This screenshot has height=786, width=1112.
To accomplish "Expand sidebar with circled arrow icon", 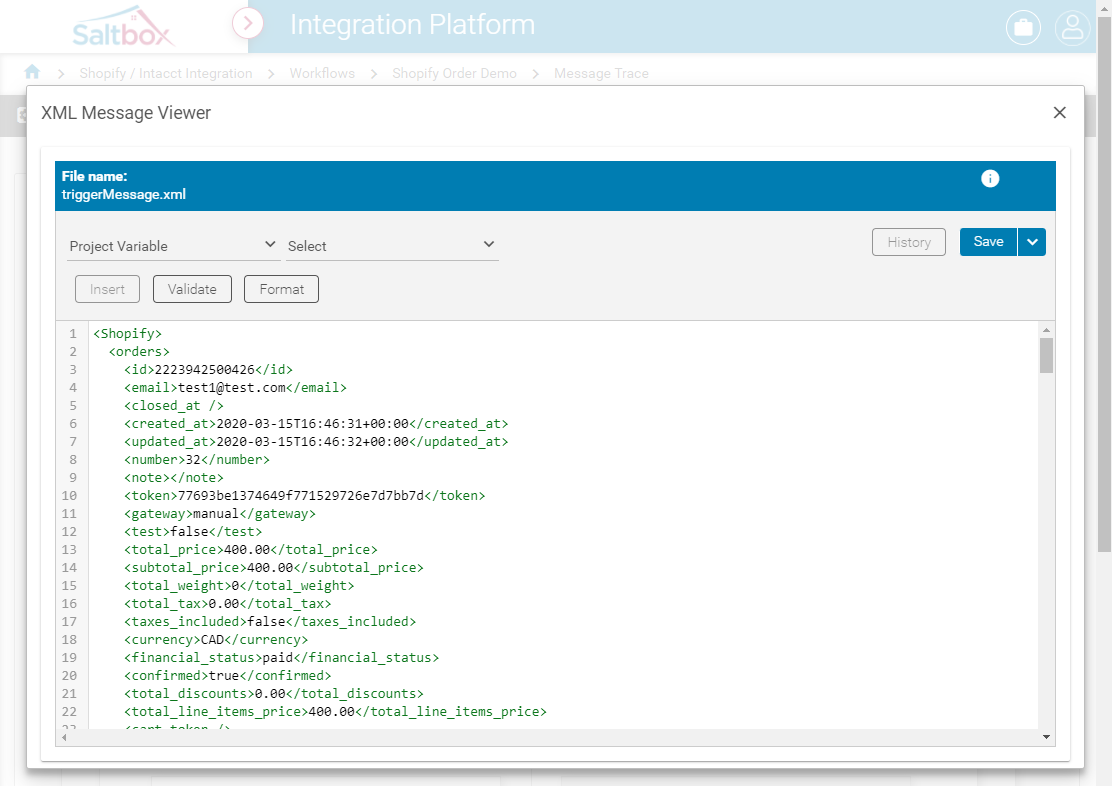I will coord(248,23).
